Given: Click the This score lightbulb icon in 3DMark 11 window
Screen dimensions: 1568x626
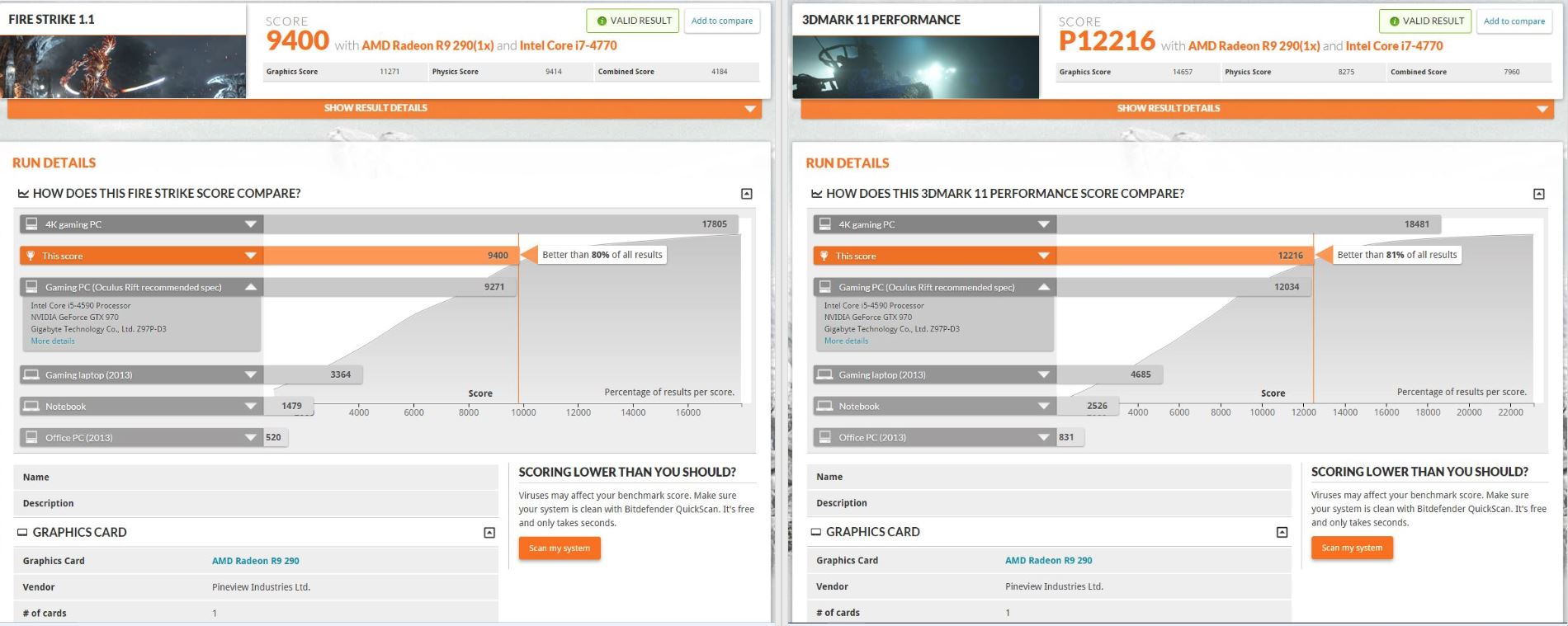Looking at the screenshot, I should point(824,256).
